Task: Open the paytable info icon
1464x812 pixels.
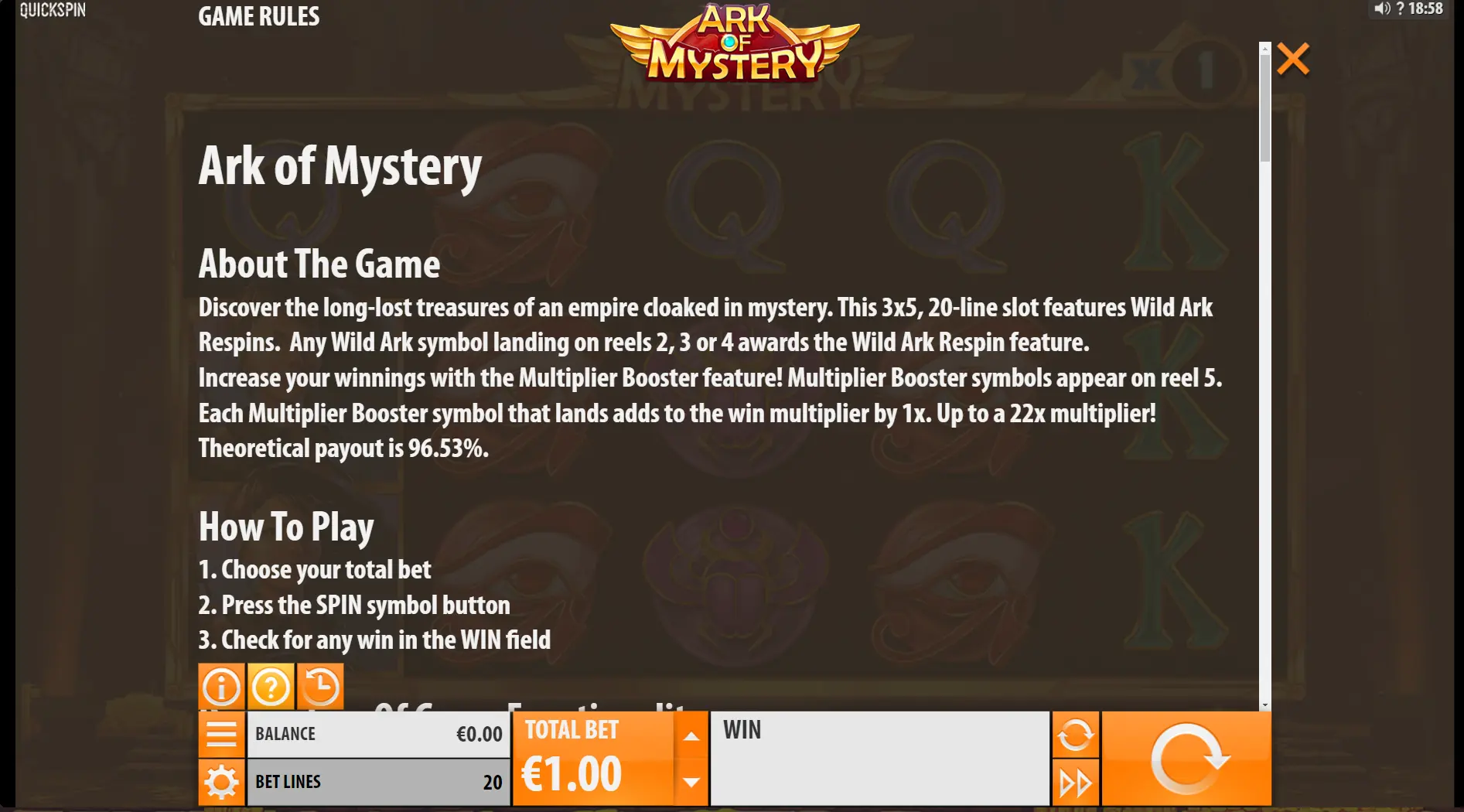Action: [x=221, y=686]
